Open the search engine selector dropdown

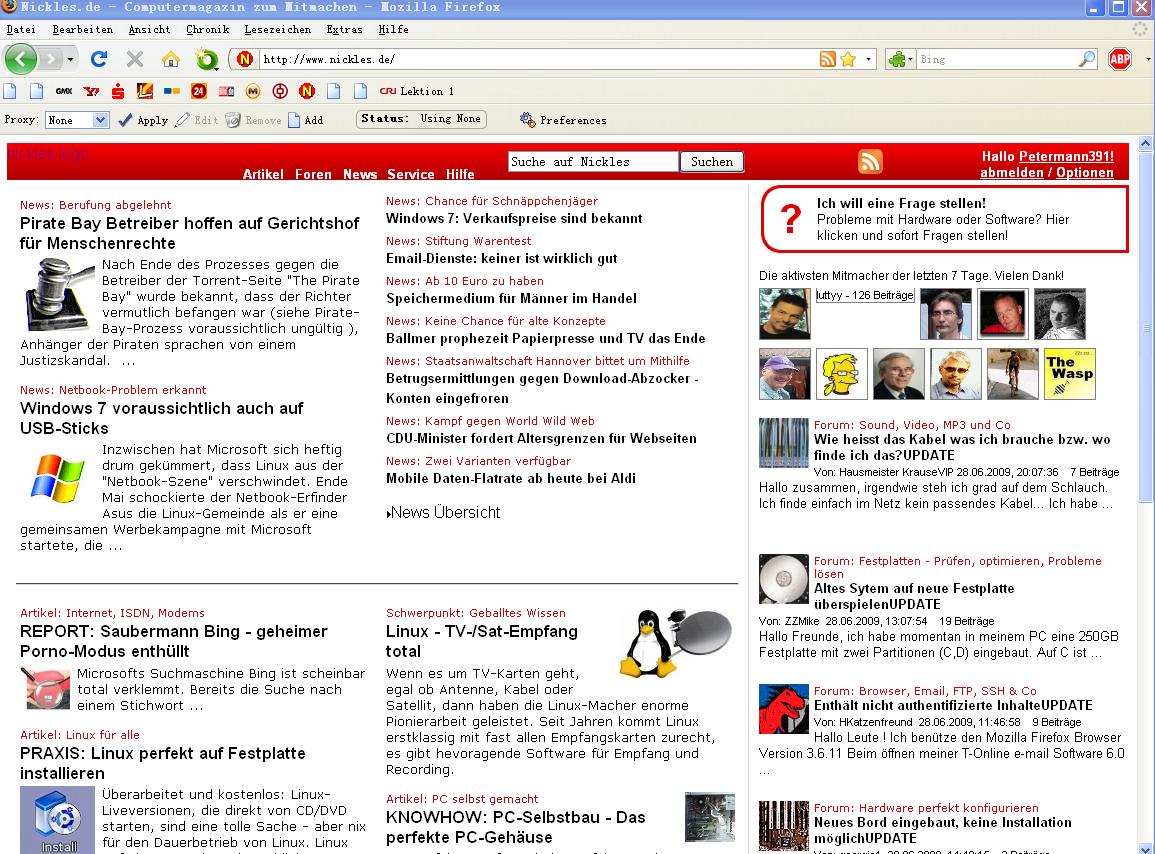[901, 59]
